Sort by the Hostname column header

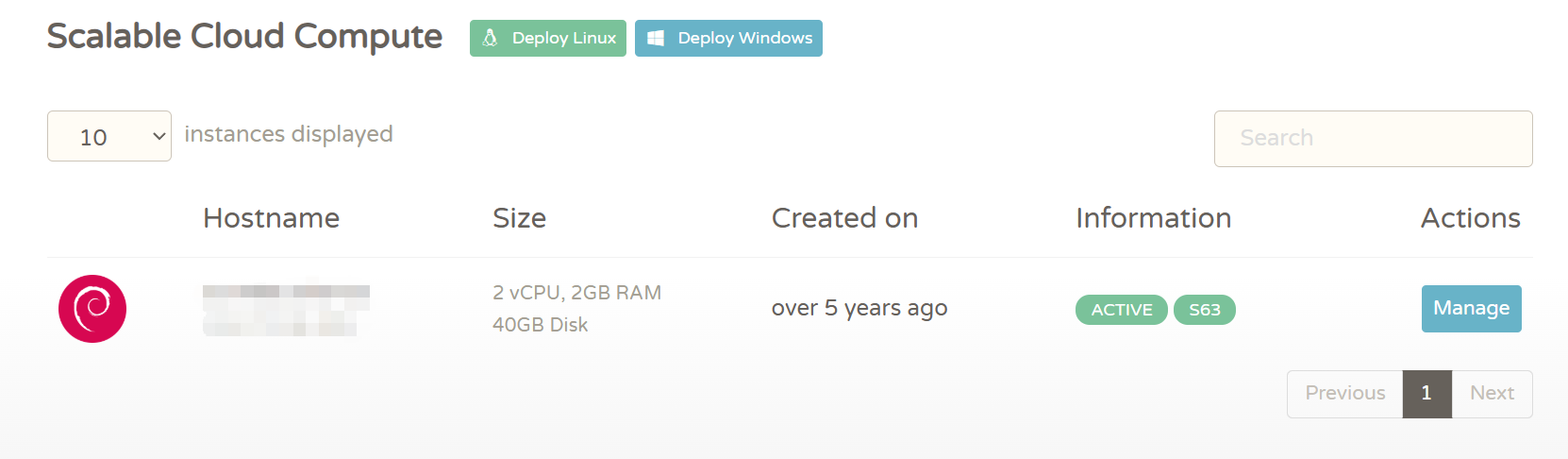(x=272, y=218)
